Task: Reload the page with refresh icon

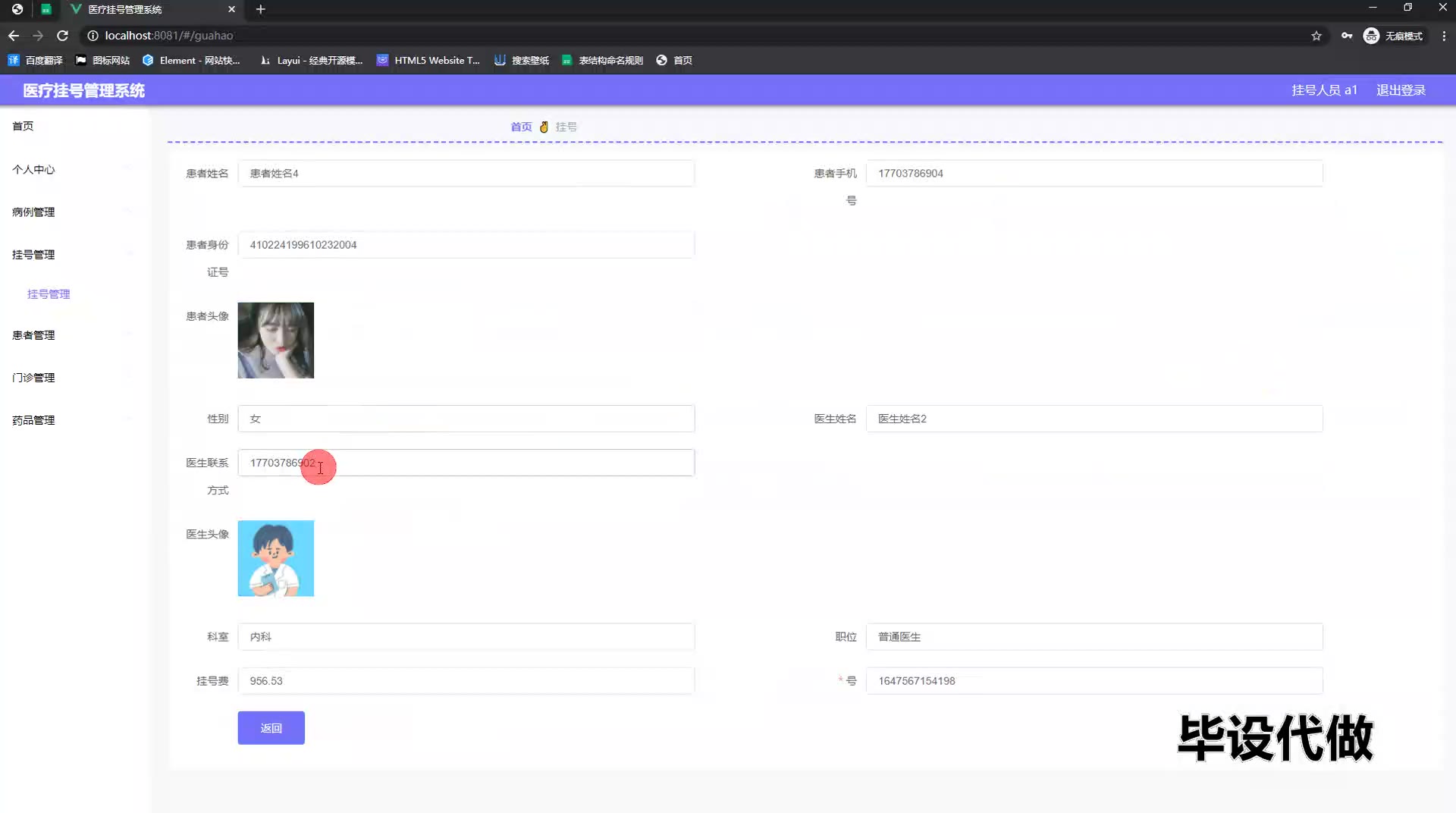Action: coord(63,36)
